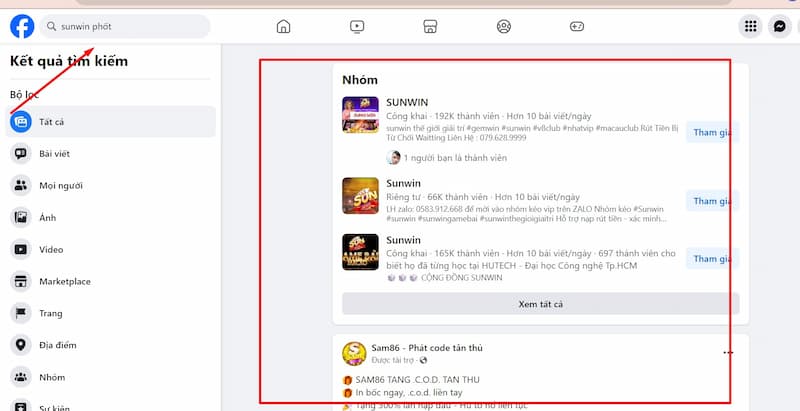Click the 'Nhóm' group icon in sidebar
The image size is (800, 411).
tap(21, 377)
